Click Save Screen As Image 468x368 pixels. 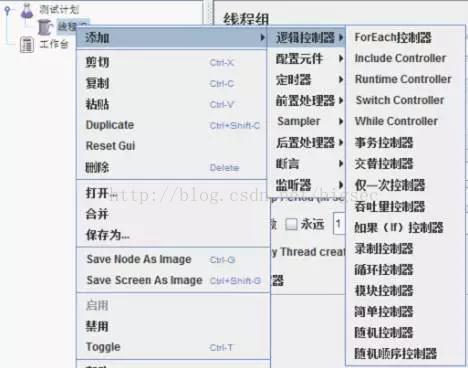coord(173,280)
